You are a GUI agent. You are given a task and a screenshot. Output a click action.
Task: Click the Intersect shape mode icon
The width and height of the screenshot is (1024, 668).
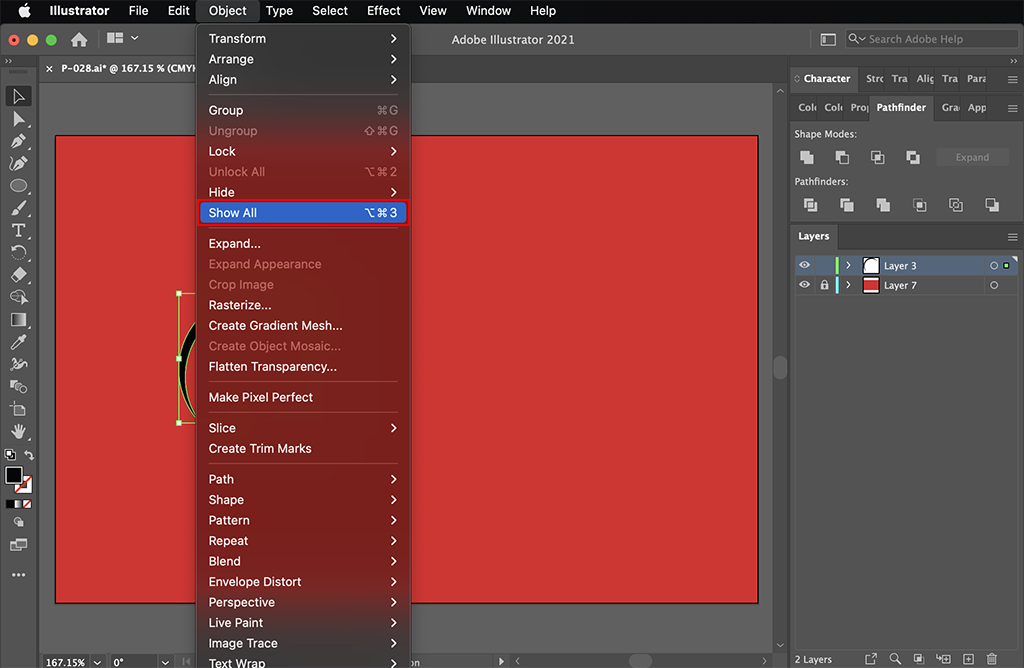[x=878, y=157]
